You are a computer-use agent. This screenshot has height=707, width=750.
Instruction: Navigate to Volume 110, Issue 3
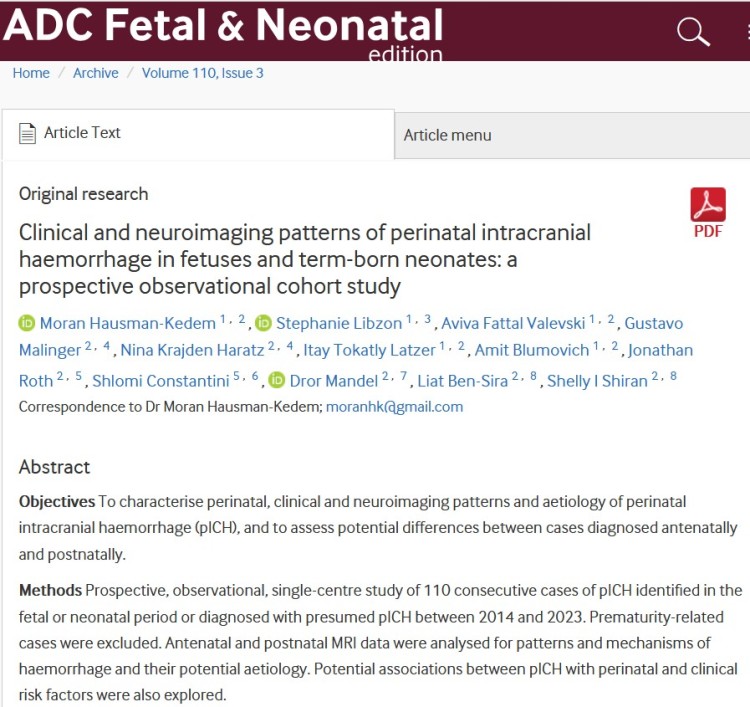point(202,73)
